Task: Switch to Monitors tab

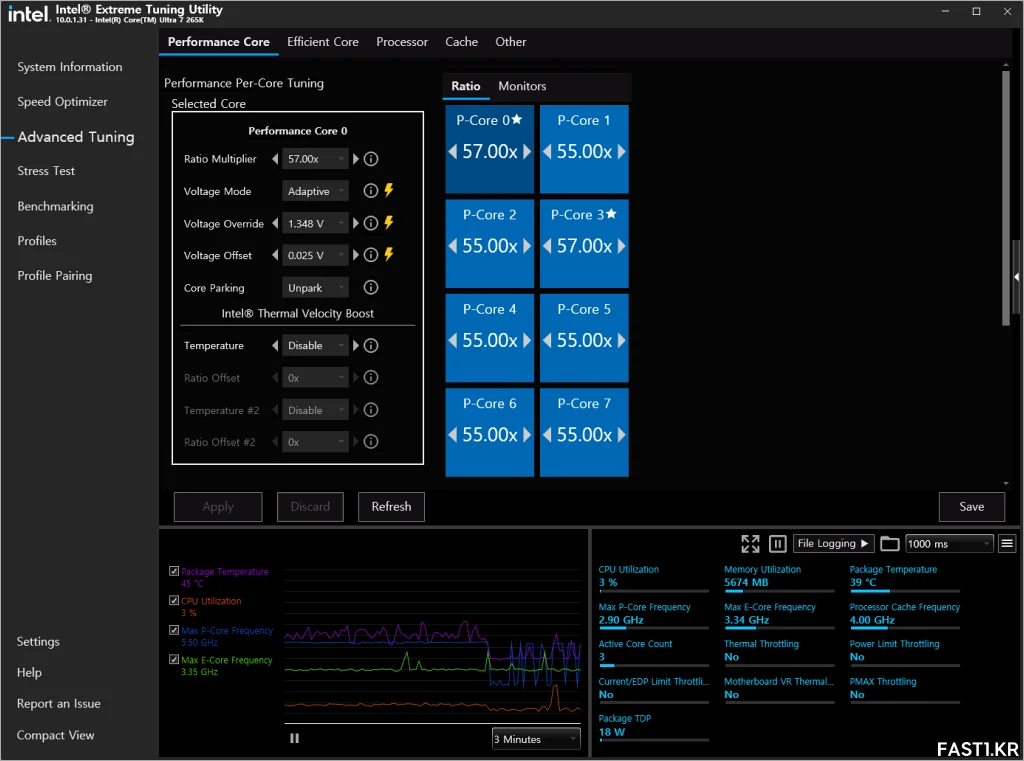Action: coord(522,86)
